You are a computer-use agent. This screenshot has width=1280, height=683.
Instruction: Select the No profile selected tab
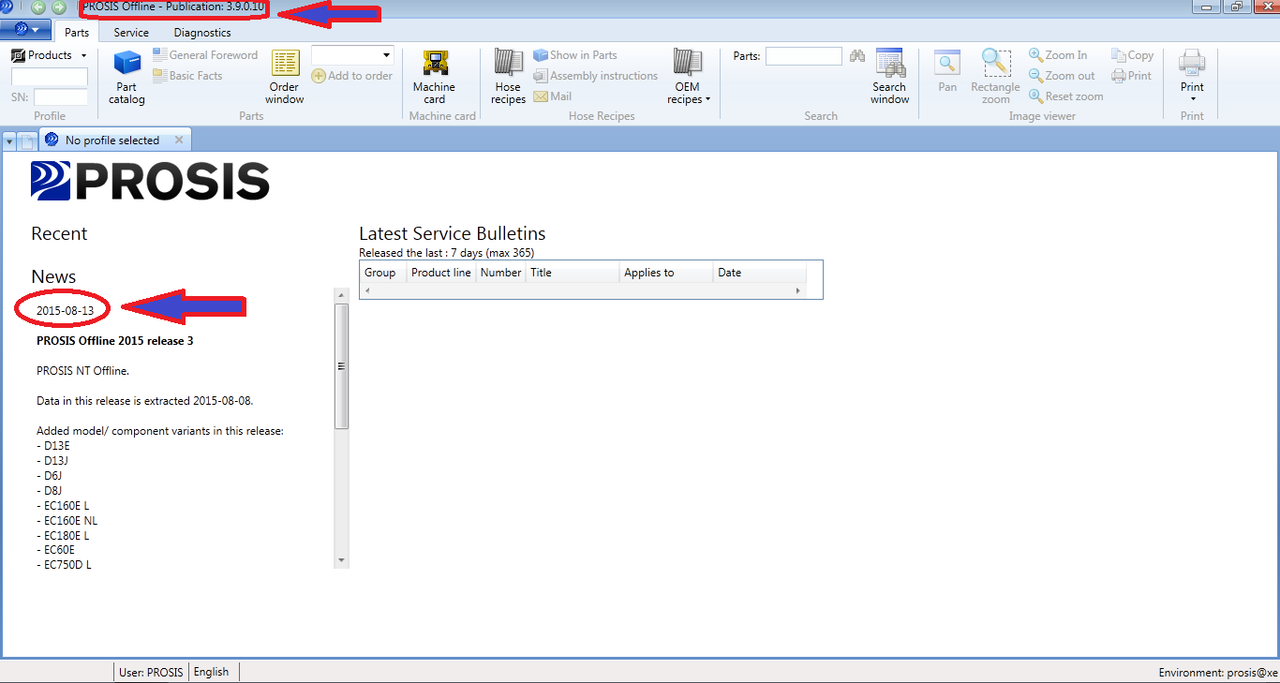(x=112, y=140)
